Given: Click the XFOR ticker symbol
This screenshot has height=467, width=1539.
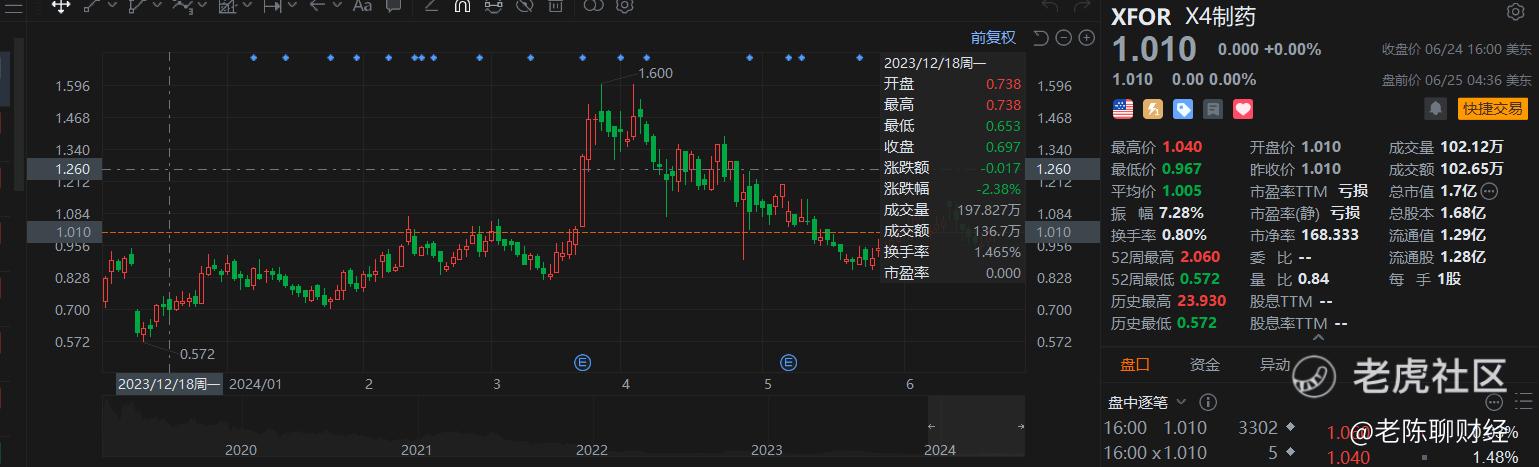Looking at the screenshot, I should tap(1142, 16).
